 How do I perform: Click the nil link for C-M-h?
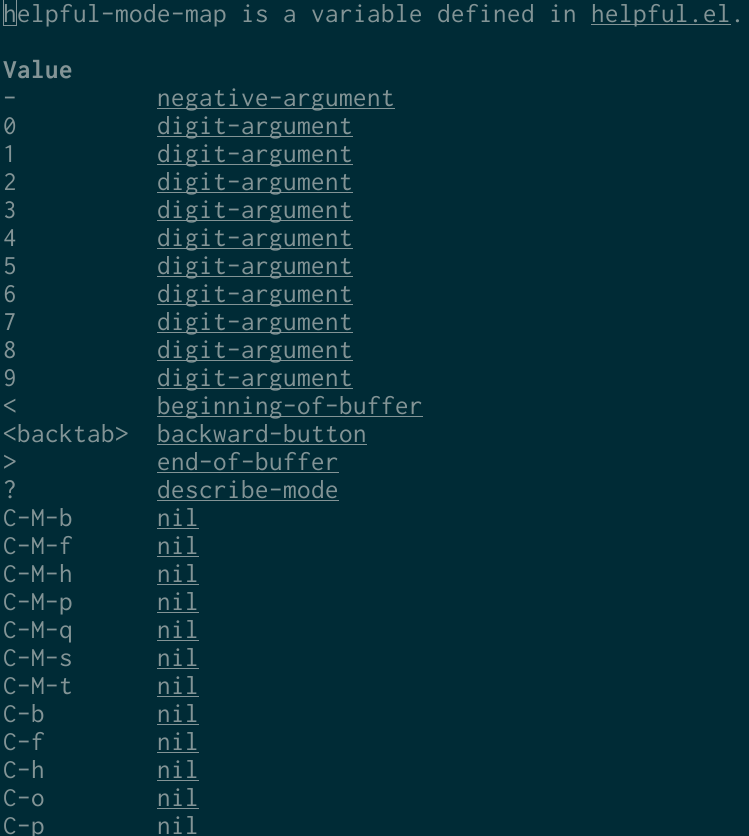(x=178, y=574)
